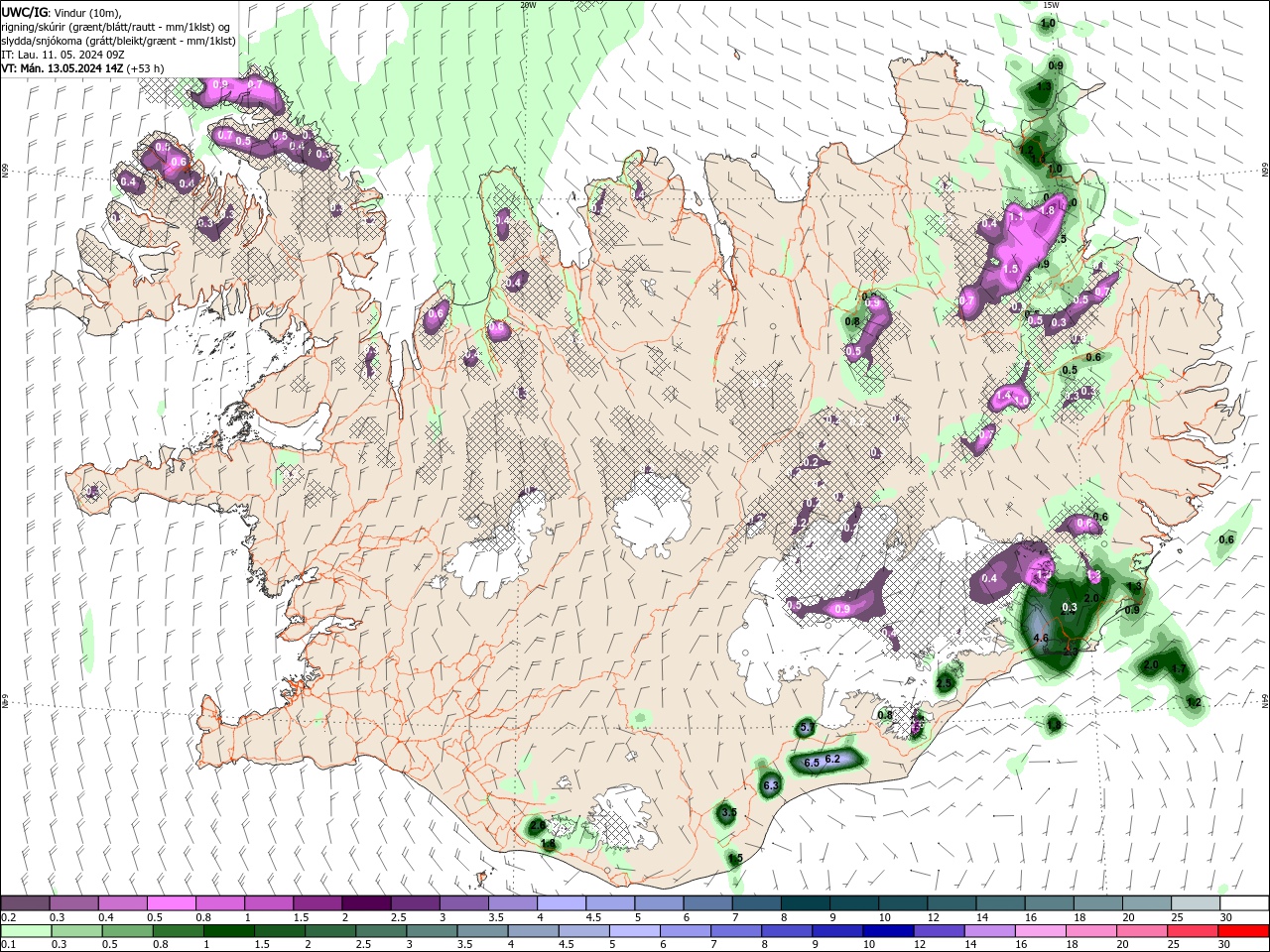
Task: Click the 1.1 snowfall value in the northeast
Action: (x=1015, y=215)
